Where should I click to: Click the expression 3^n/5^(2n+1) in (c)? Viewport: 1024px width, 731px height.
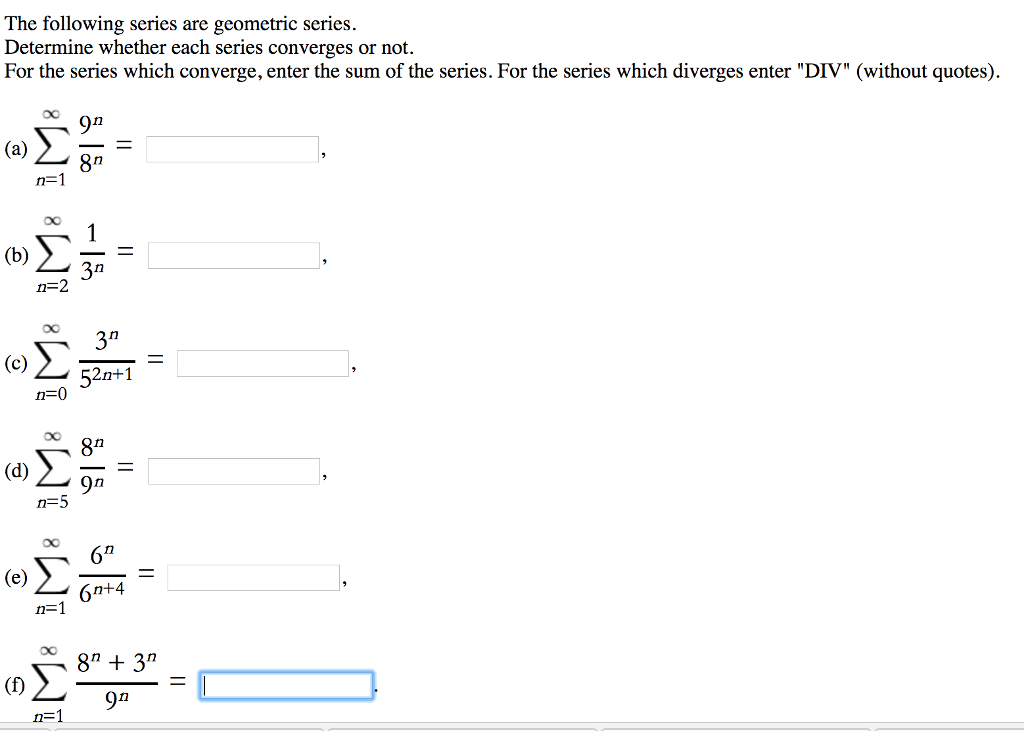pyautogui.click(x=108, y=359)
